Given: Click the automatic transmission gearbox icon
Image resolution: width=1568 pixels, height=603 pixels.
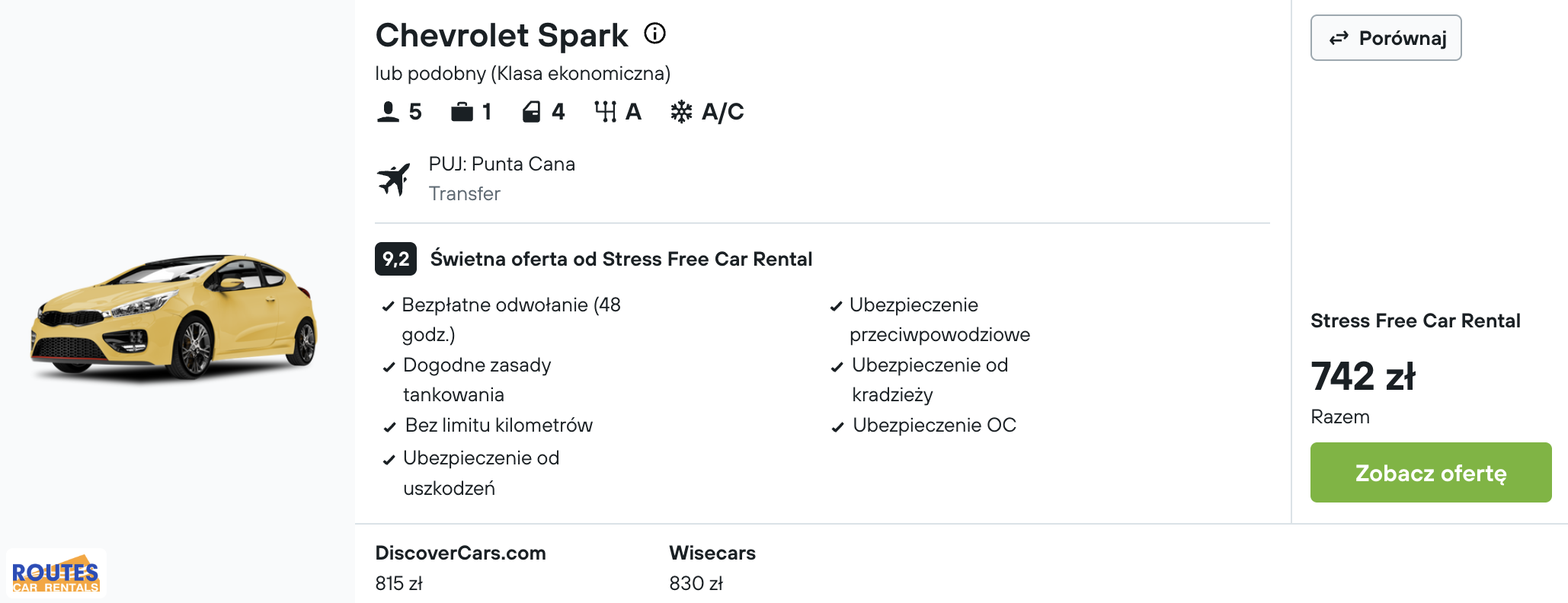Looking at the screenshot, I should pos(605,112).
